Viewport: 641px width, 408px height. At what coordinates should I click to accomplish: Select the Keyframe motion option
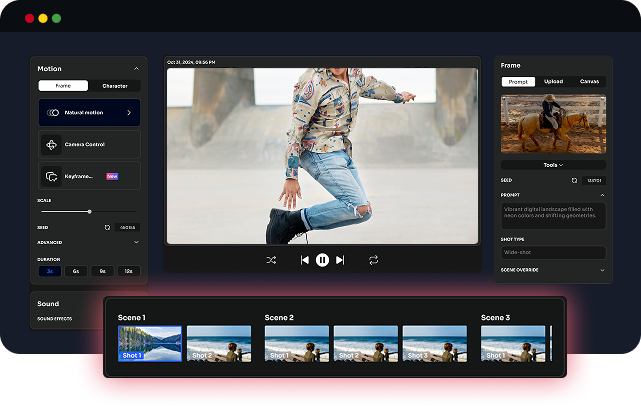click(89, 176)
